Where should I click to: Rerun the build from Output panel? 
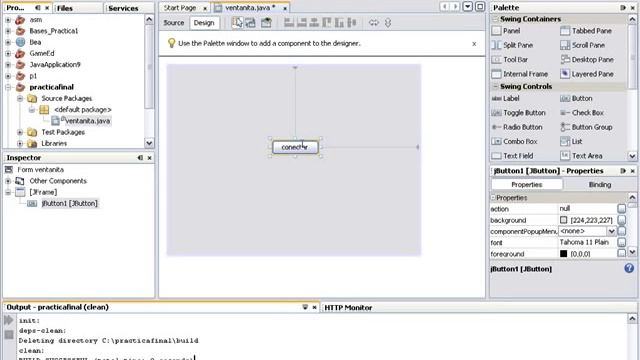(9, 320)
